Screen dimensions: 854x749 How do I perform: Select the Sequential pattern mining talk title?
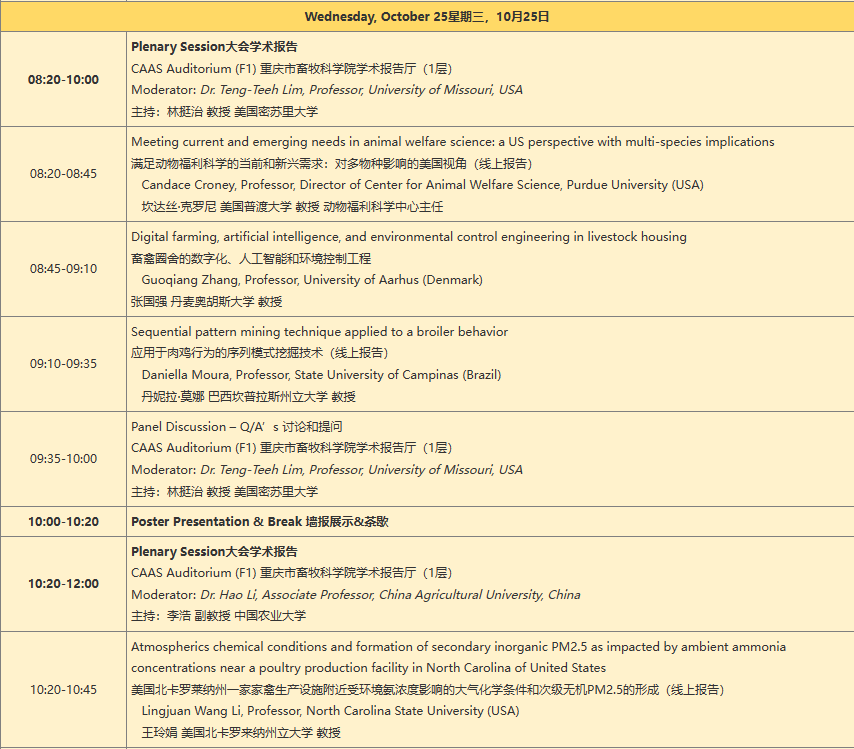coord(319,332)
